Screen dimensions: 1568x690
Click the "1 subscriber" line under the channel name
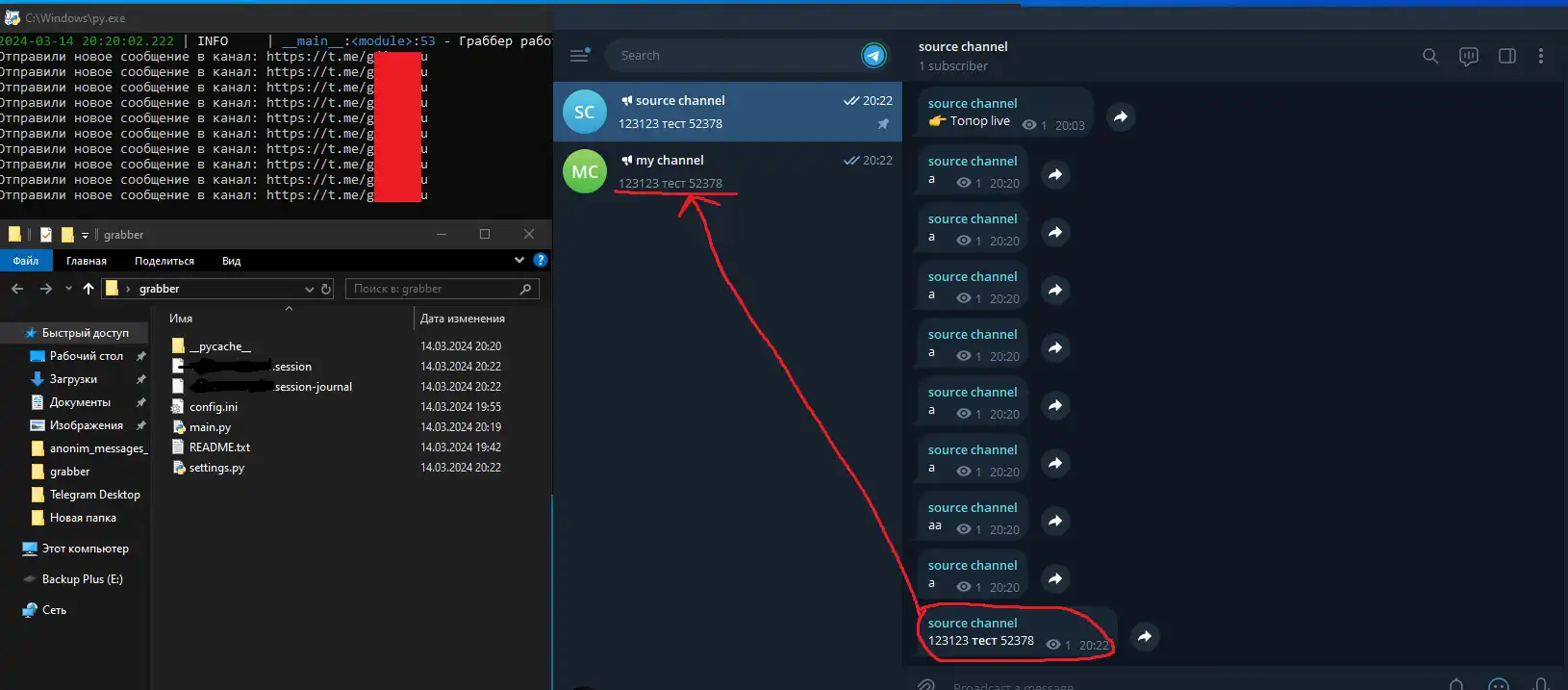point(952,66)
